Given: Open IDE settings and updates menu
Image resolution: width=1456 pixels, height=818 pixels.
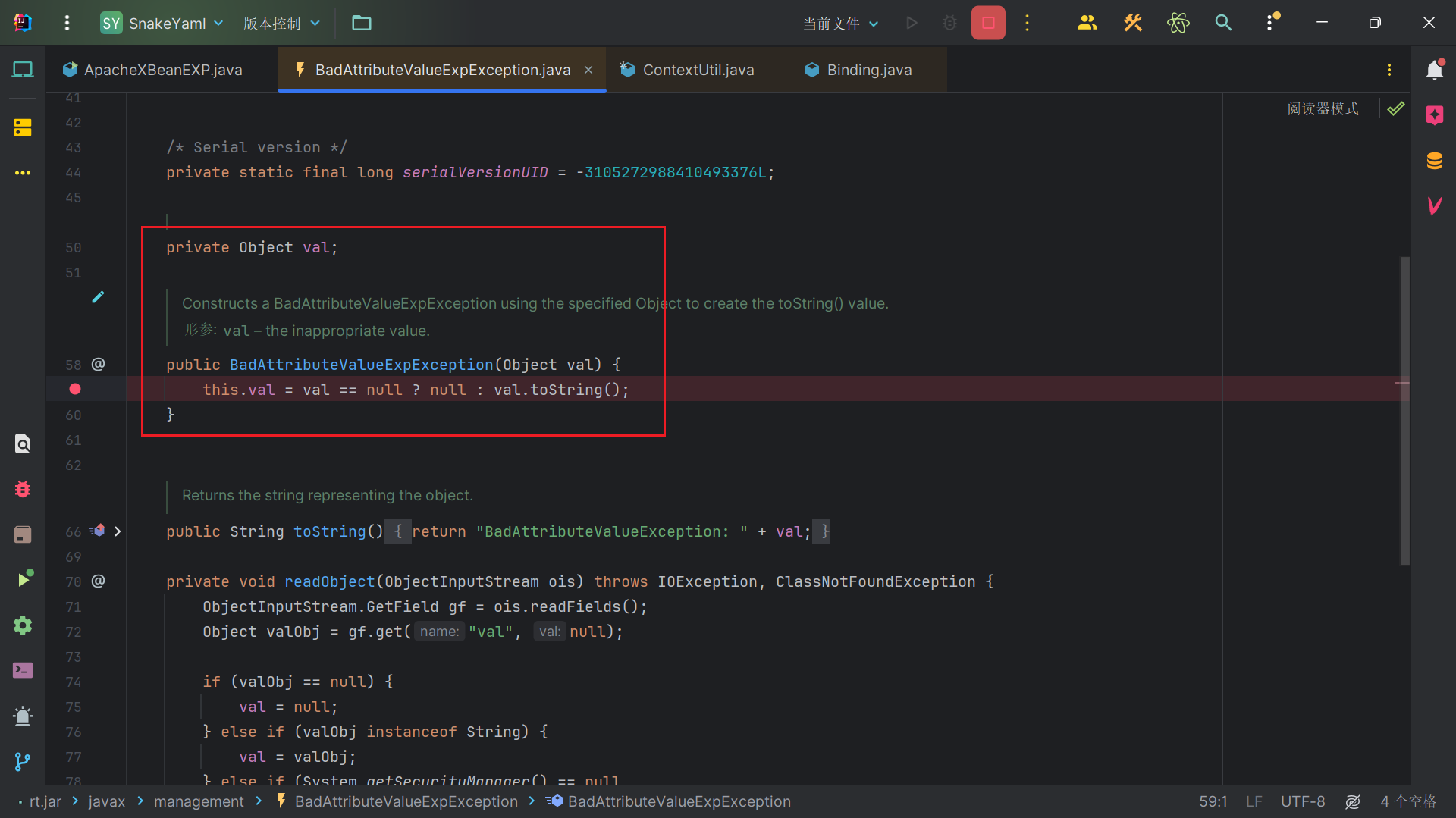Looking at the screenshot, I should [x=1272, y=22].
